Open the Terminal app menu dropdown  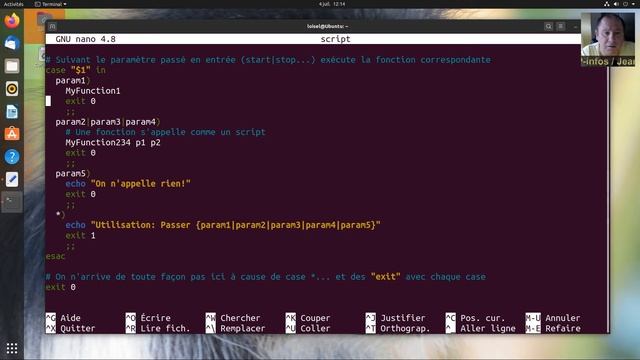pos(51,4)
